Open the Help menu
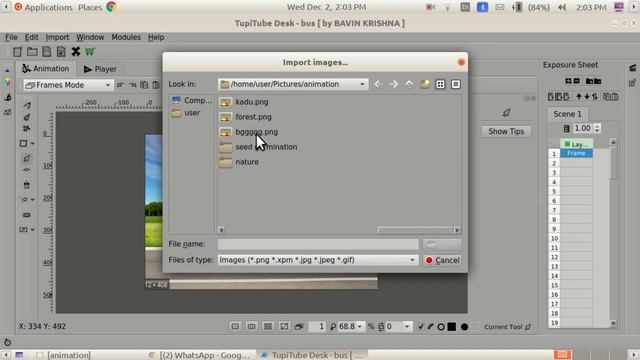The height and width of the screenshot is (360, 640). tap(156, 37)
